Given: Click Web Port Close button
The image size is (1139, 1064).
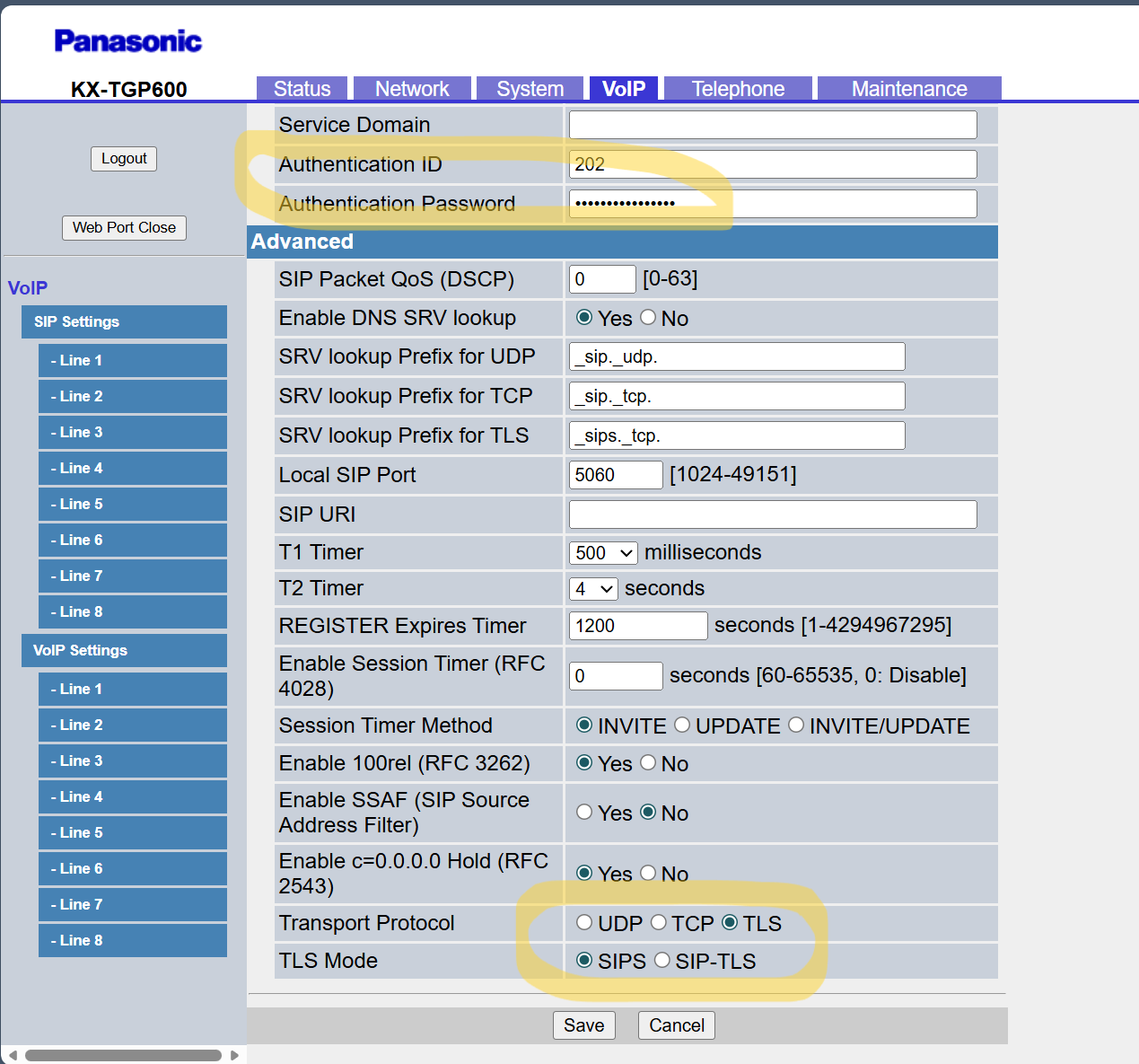Looking at the screenshot, I should [124, 228].
